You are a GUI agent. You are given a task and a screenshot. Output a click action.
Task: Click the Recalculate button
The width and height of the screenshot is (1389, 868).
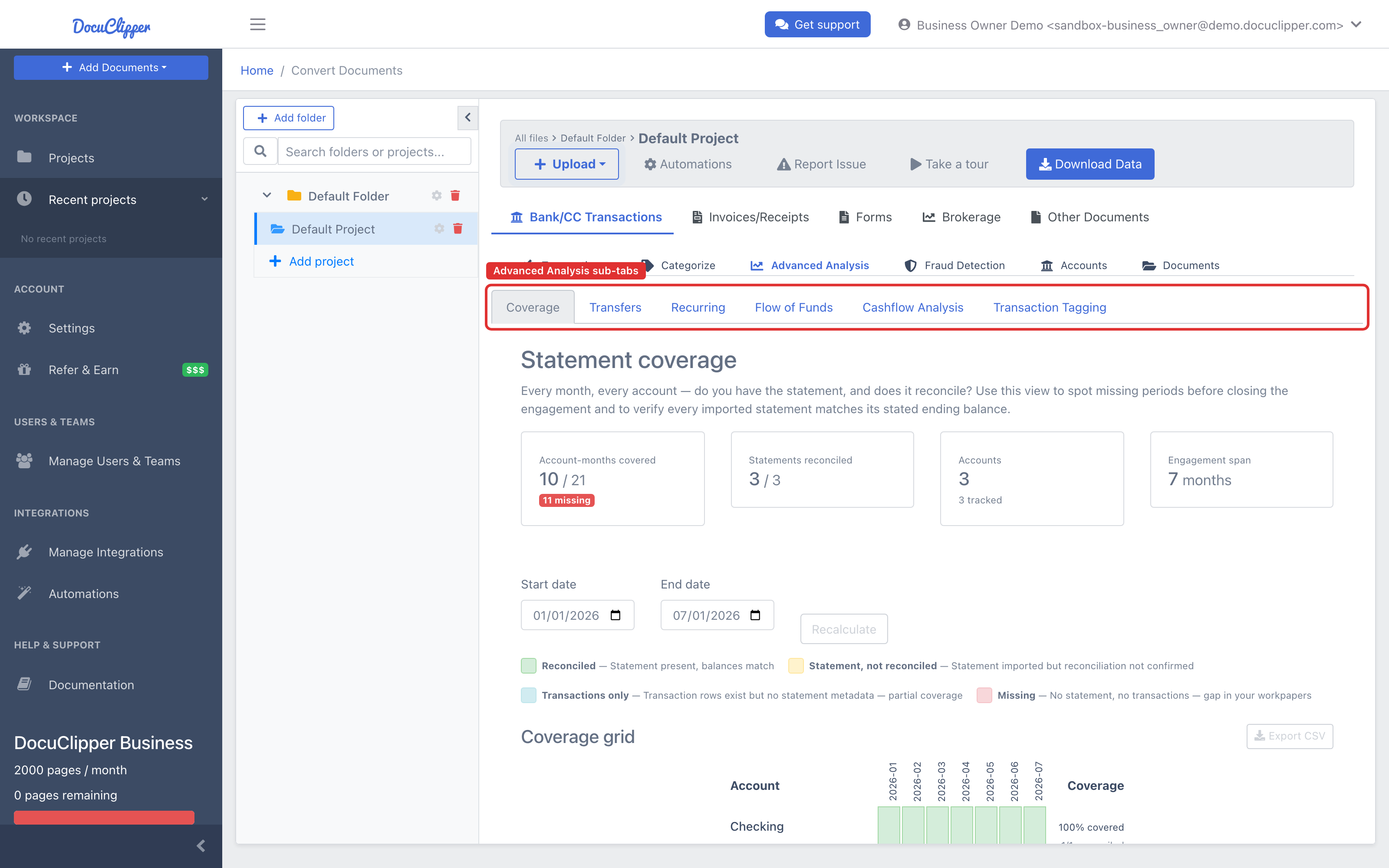[x=844, y=629]
